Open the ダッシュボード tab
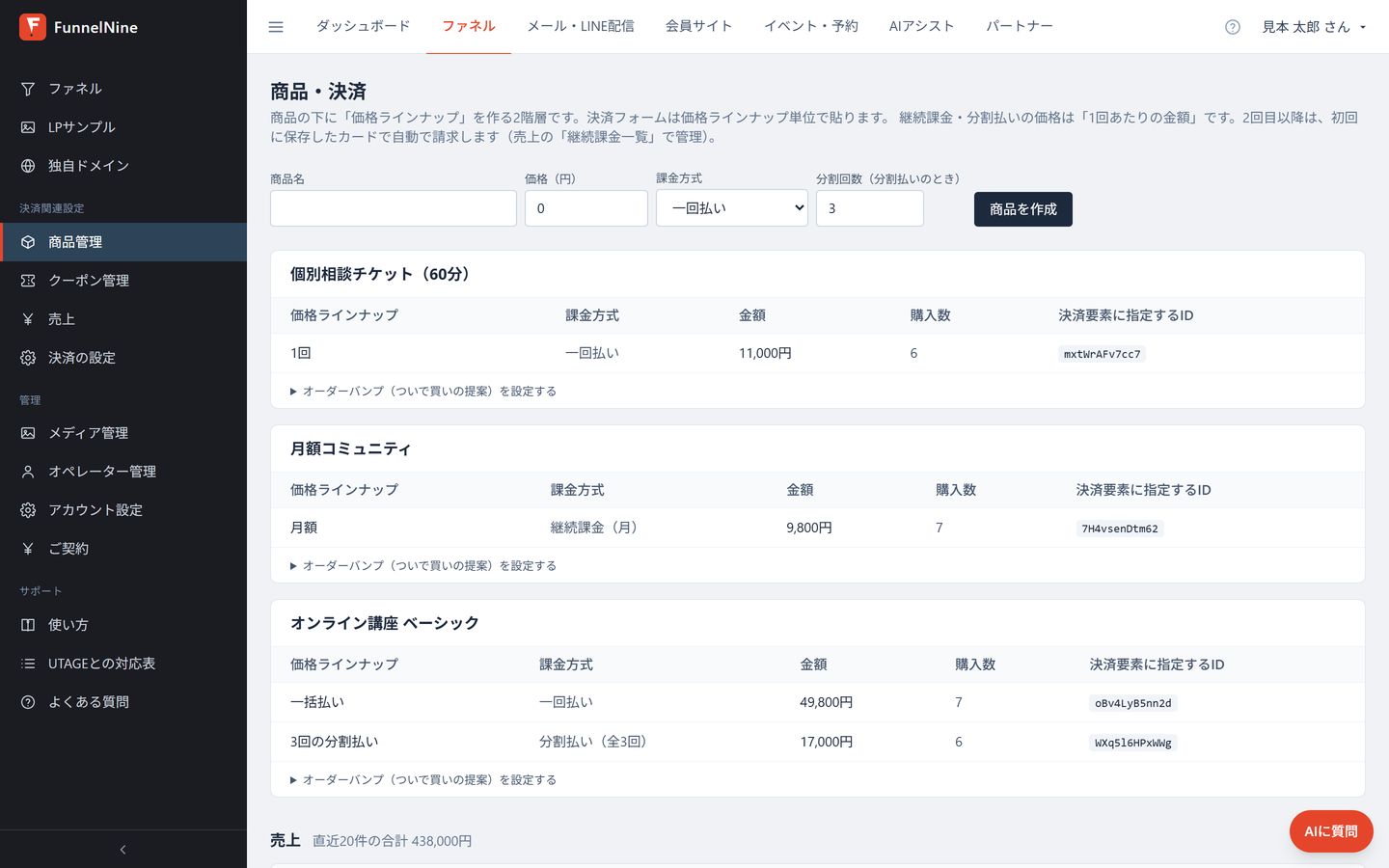The image size is (1389, 868). (x=364, y=26)
